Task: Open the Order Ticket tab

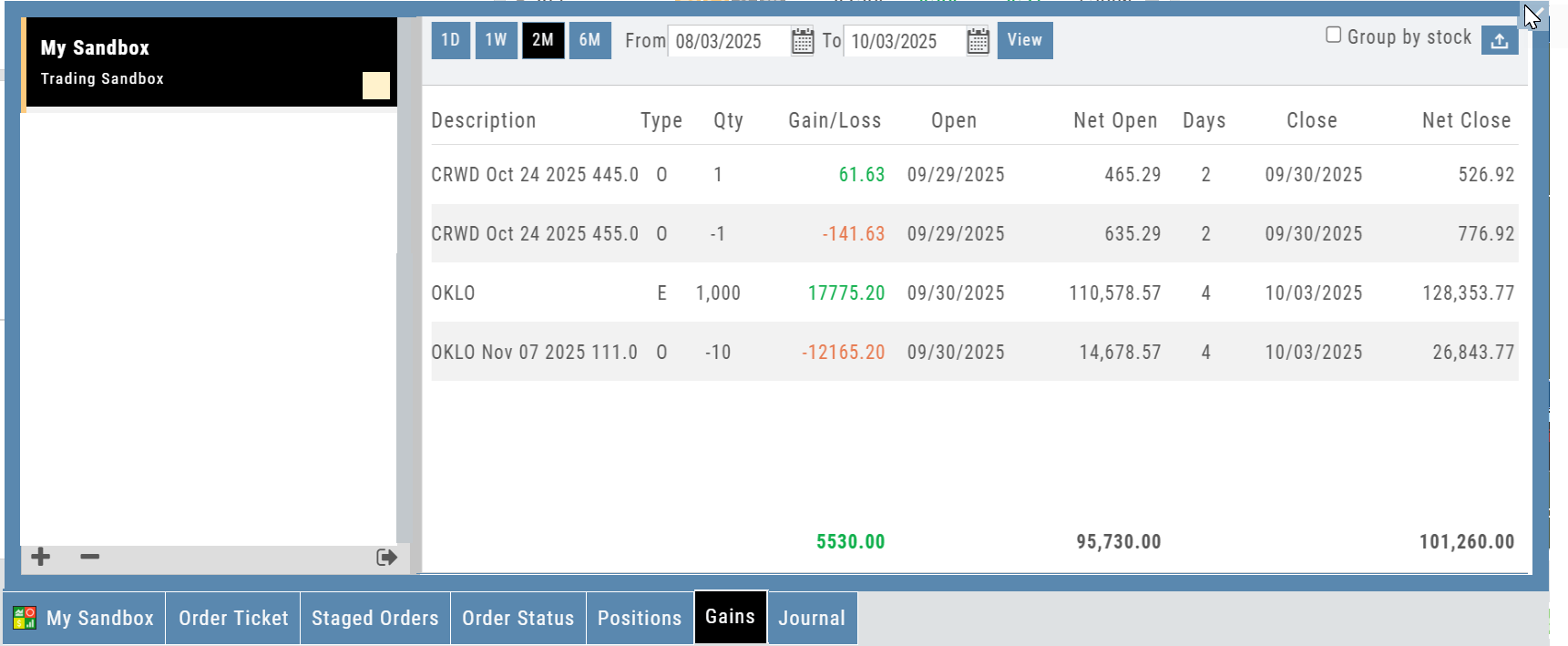Action: coord(233,618)
